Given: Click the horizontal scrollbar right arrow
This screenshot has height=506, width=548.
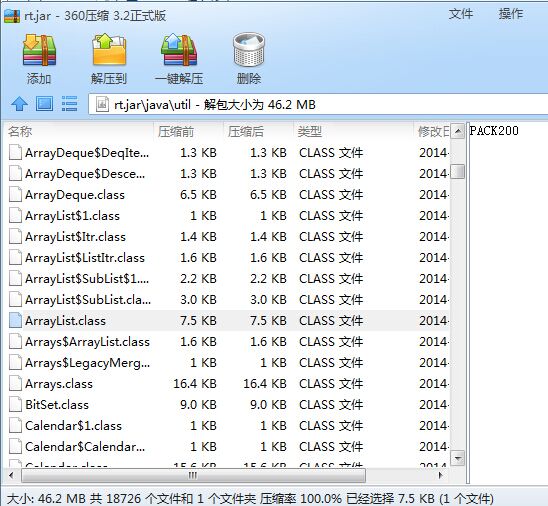Looking at the screenshot, I should (x=441, y=475).
